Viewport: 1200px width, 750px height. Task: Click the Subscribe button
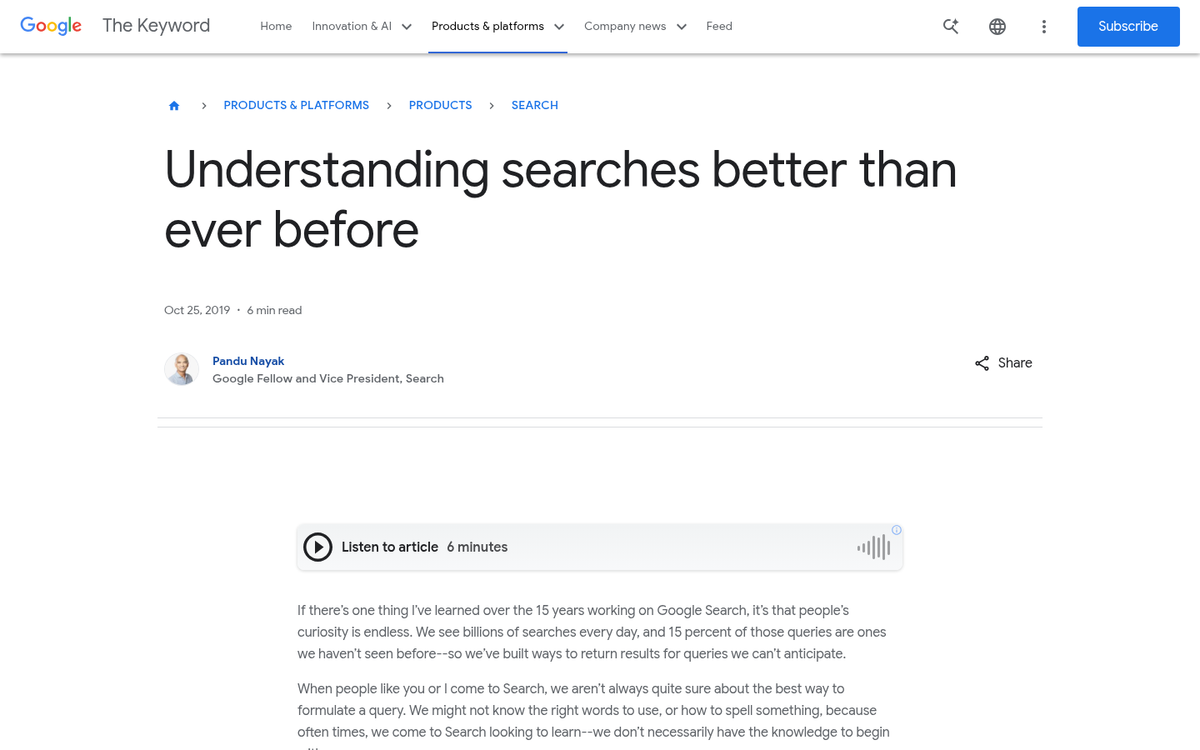(x=1128, y=26)
